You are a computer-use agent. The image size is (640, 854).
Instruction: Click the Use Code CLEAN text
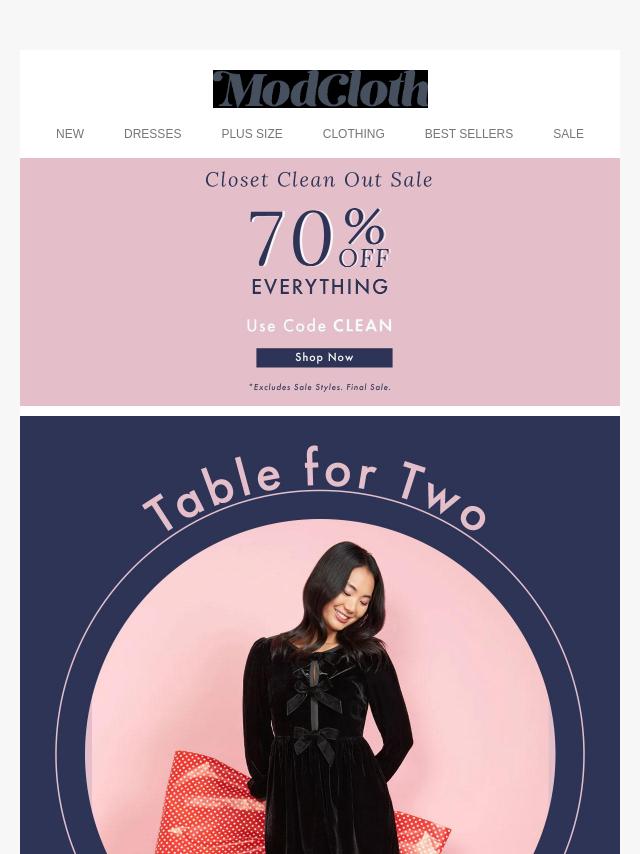tap(319, 326)
